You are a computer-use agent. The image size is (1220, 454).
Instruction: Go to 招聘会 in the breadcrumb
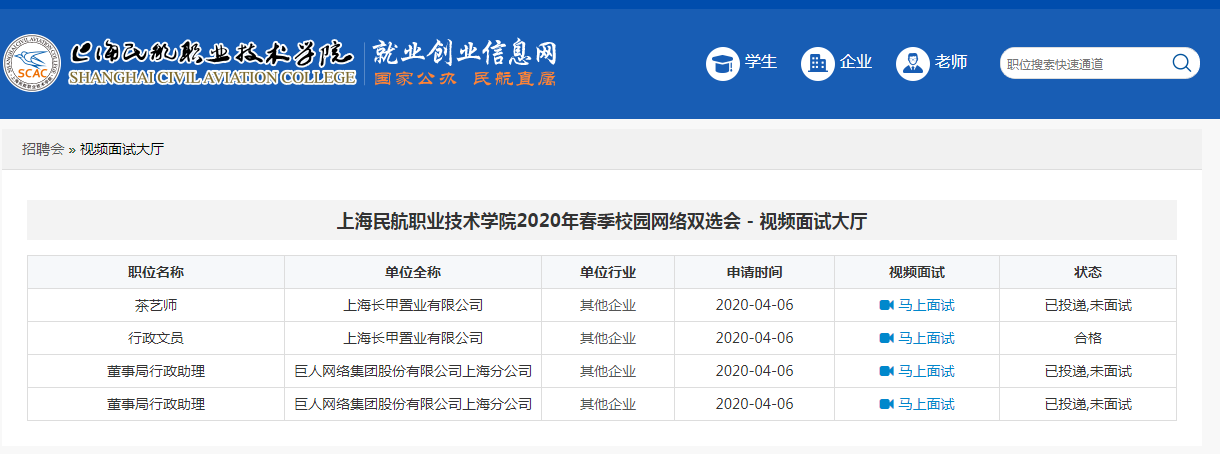pos(43,149)
